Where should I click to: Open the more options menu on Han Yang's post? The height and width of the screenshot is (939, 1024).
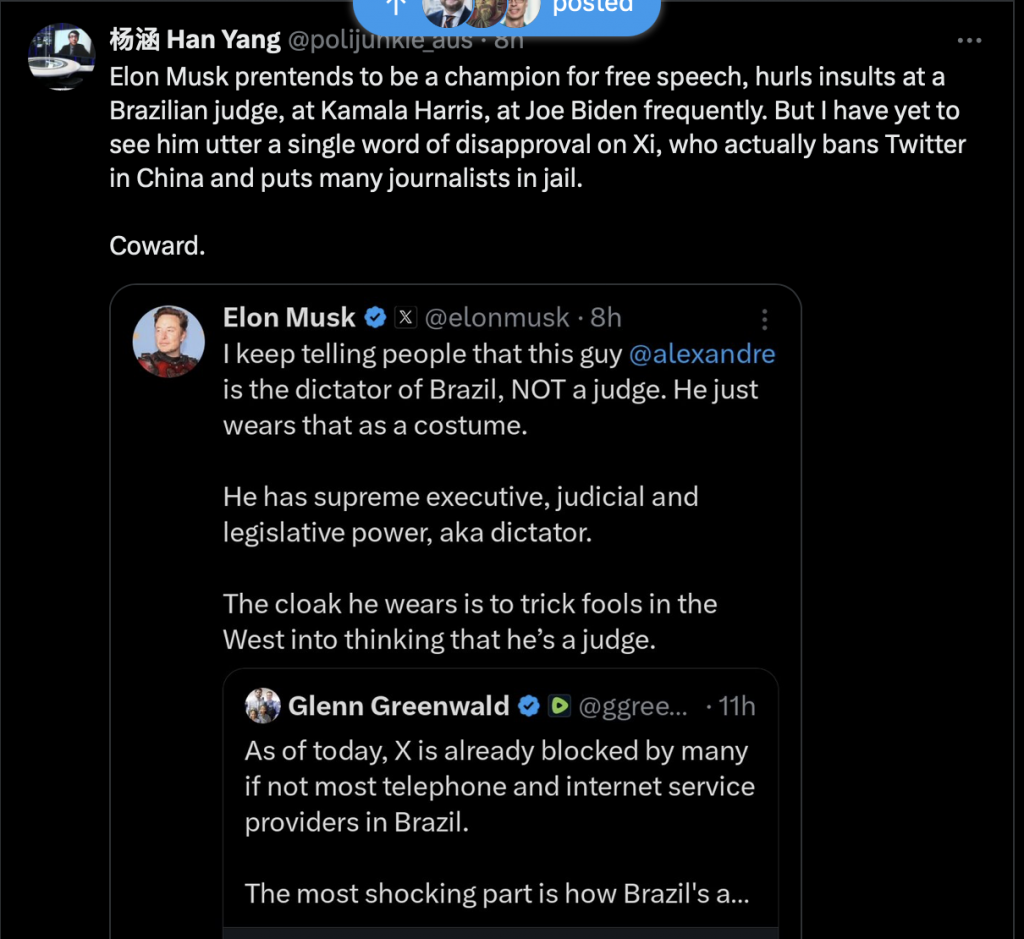pos(969,41)
